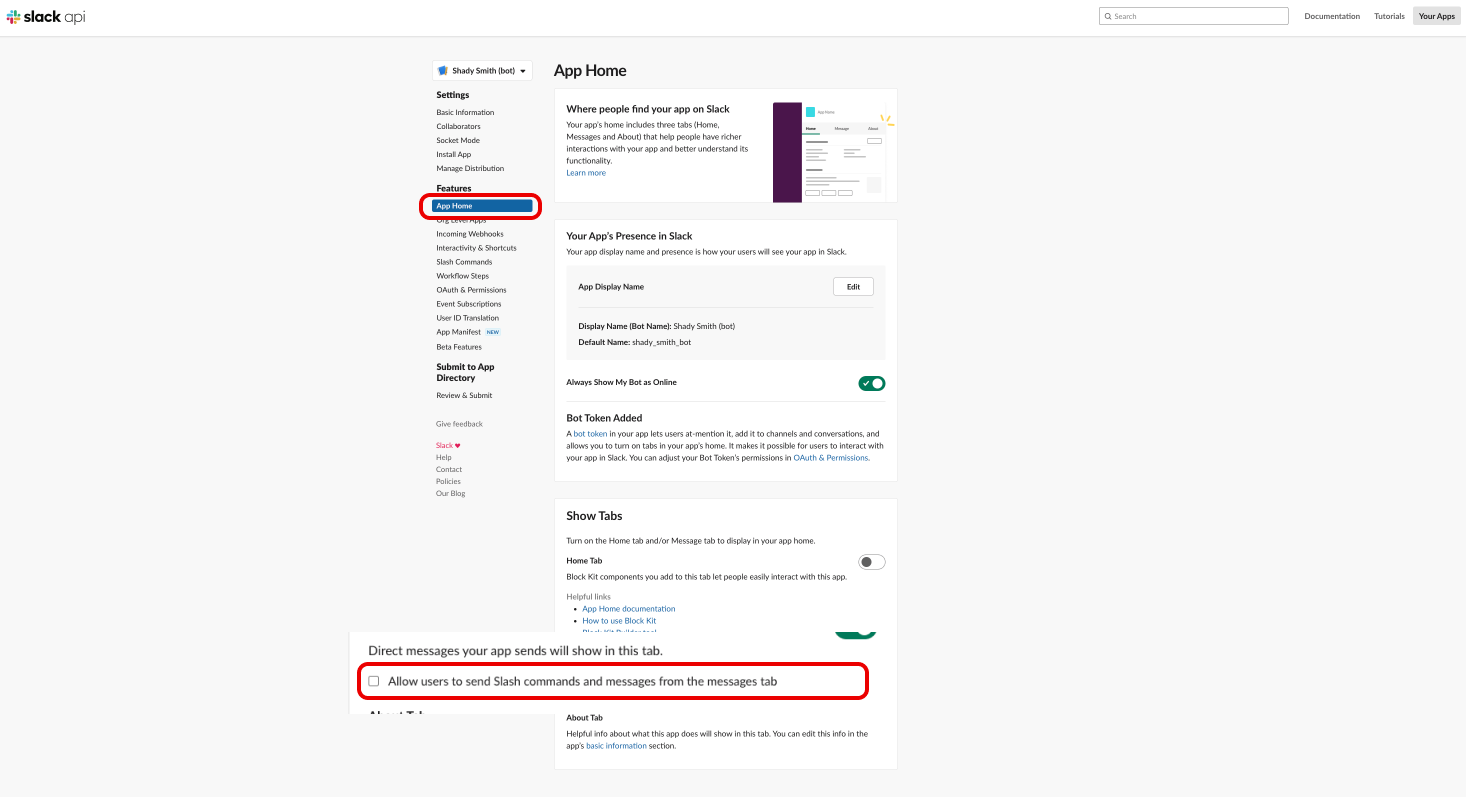The height and width of the screenshot is (797, 1466).
Task: Open the bot token link
Action: pos(590,434)
